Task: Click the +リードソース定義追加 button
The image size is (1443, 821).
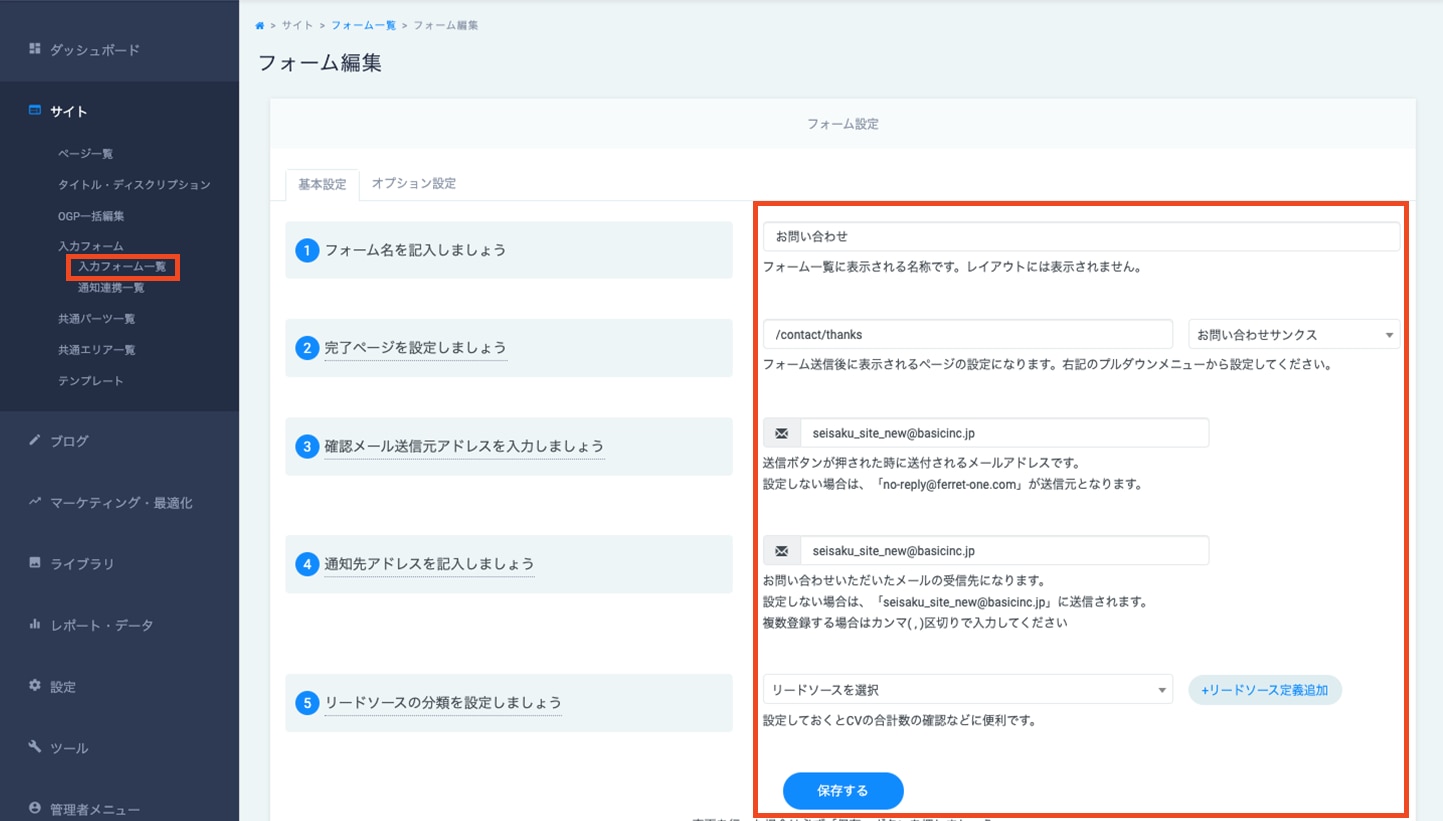Action: [x=1265, y=690]
